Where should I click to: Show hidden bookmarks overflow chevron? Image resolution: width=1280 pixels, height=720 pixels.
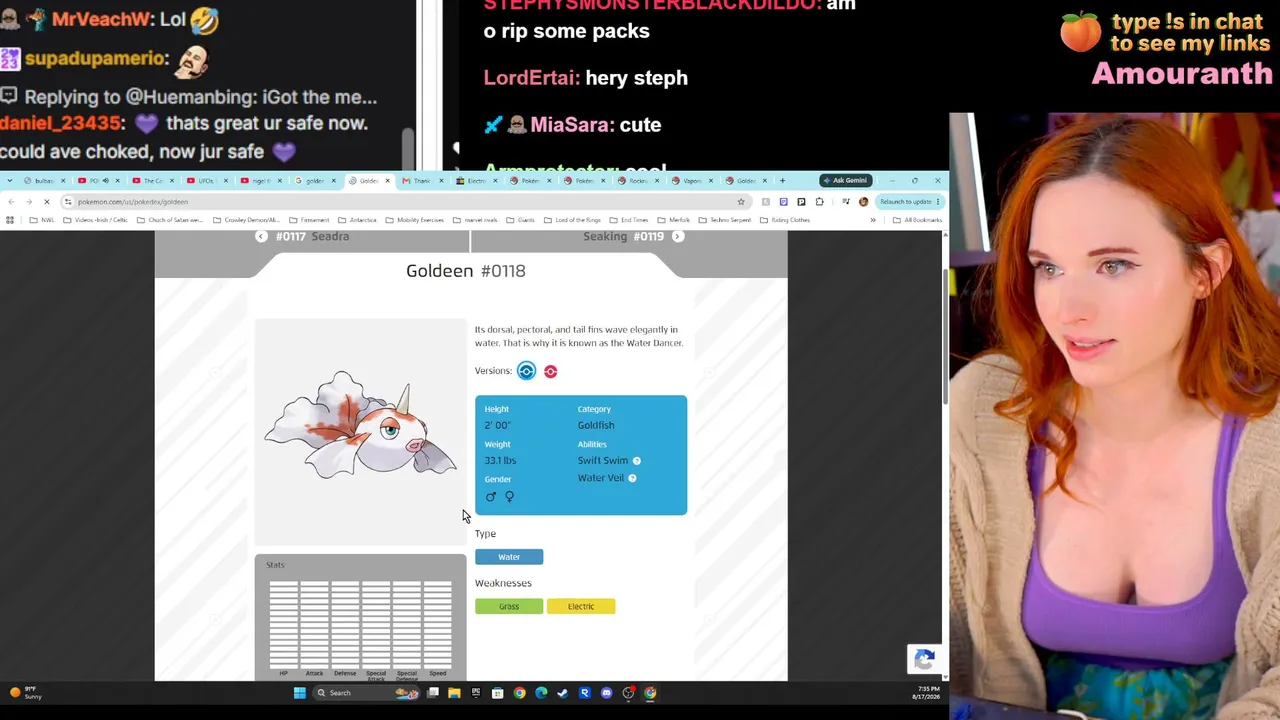[873, 220]
